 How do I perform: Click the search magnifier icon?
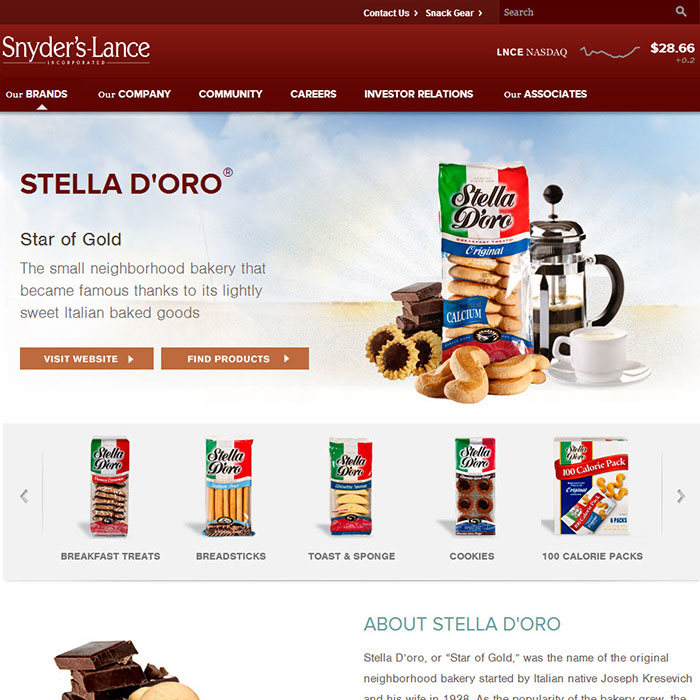pos(680,12)
